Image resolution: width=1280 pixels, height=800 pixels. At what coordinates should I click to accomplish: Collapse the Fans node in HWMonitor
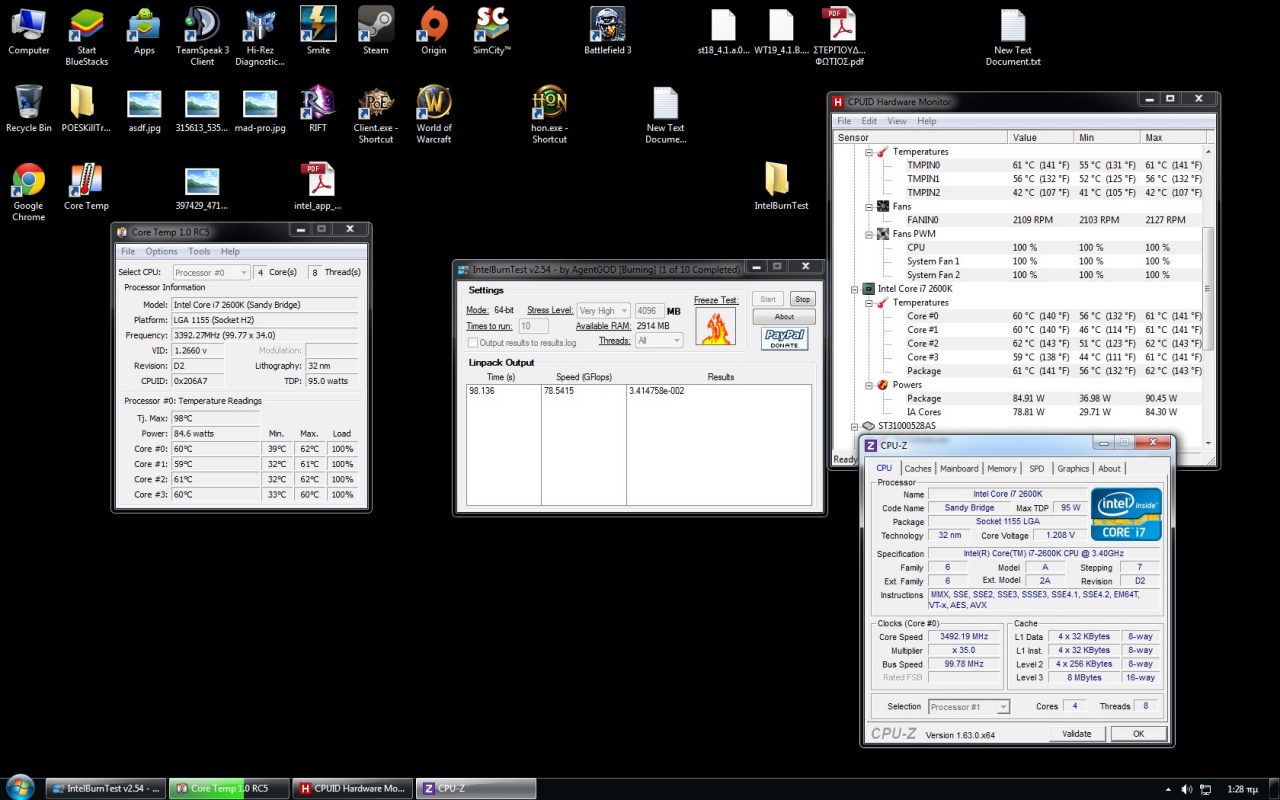pos(868,207)
